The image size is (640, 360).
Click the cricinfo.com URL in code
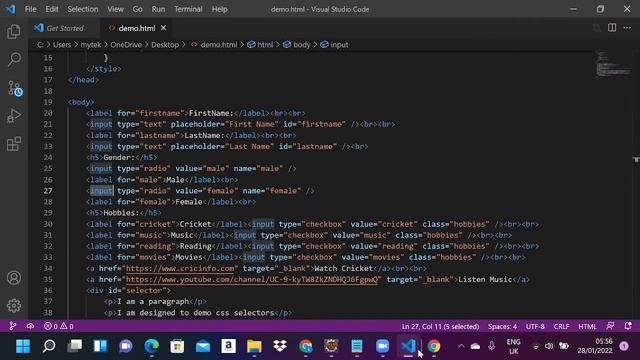[180, 269]
